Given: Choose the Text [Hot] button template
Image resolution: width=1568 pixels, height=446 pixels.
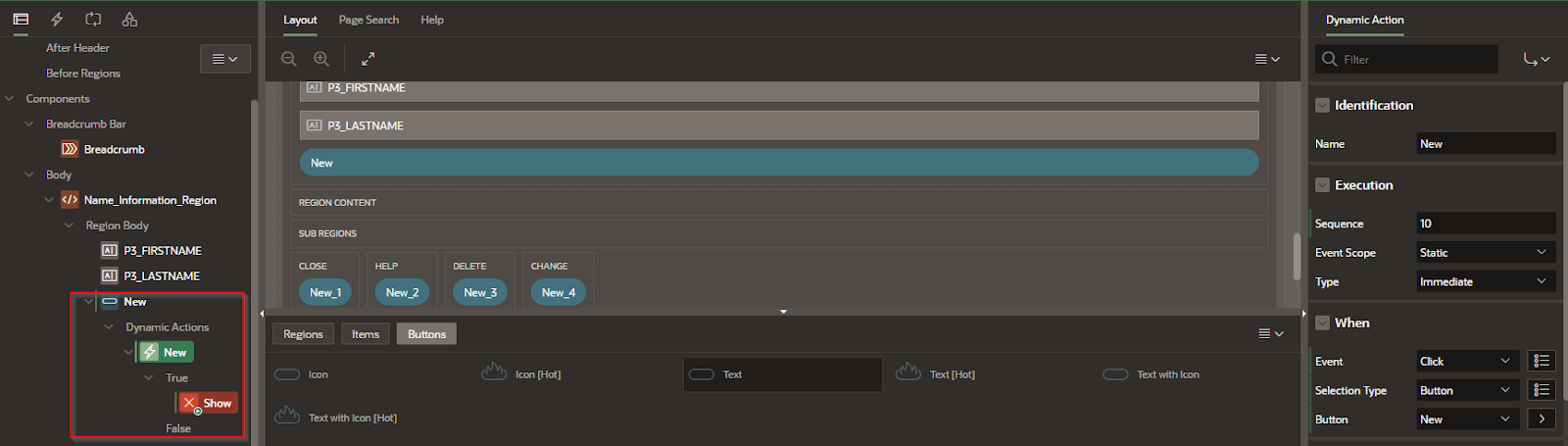Looking at the screenshot, I should [x=936, y=374].
